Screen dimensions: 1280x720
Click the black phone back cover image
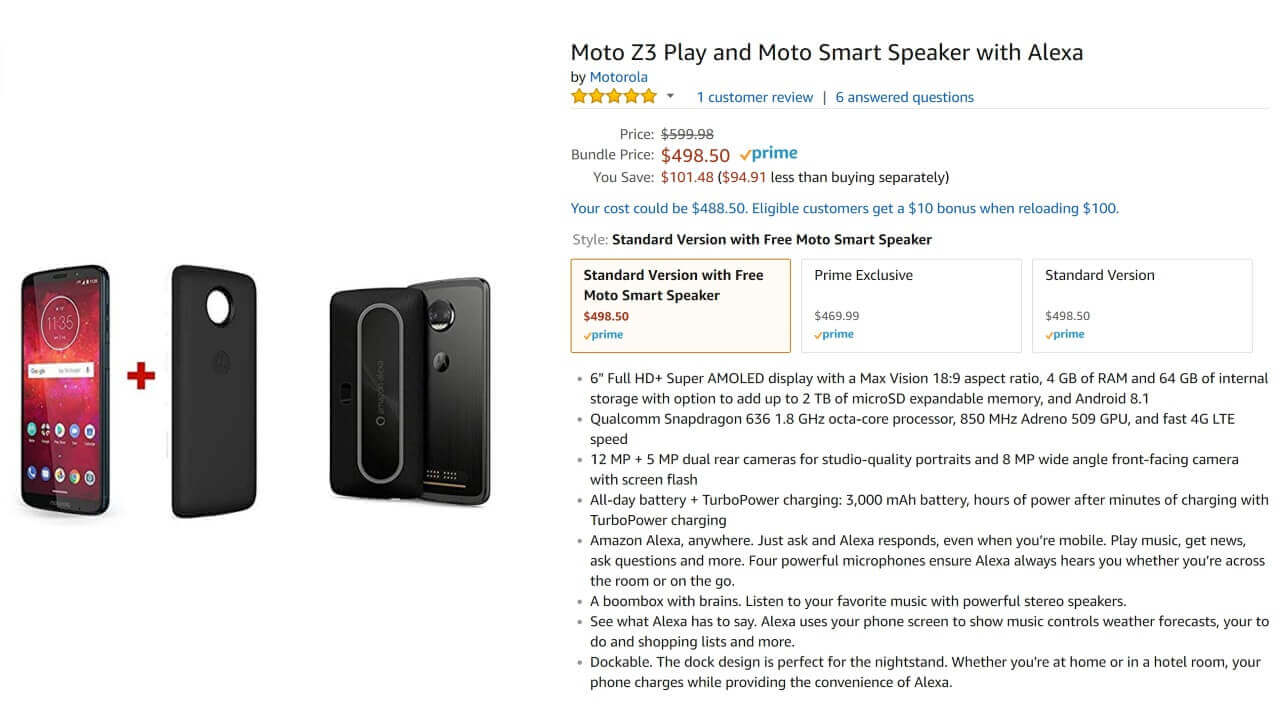coord(215,390)
